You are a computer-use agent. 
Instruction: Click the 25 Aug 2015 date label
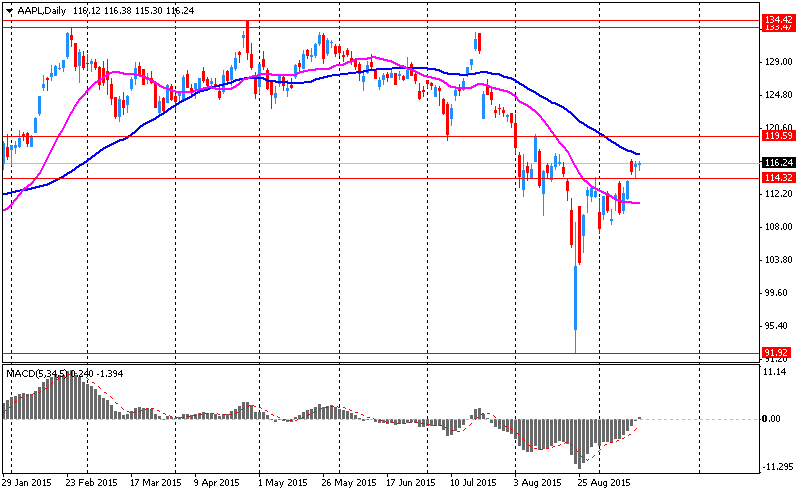click(604, 482)
